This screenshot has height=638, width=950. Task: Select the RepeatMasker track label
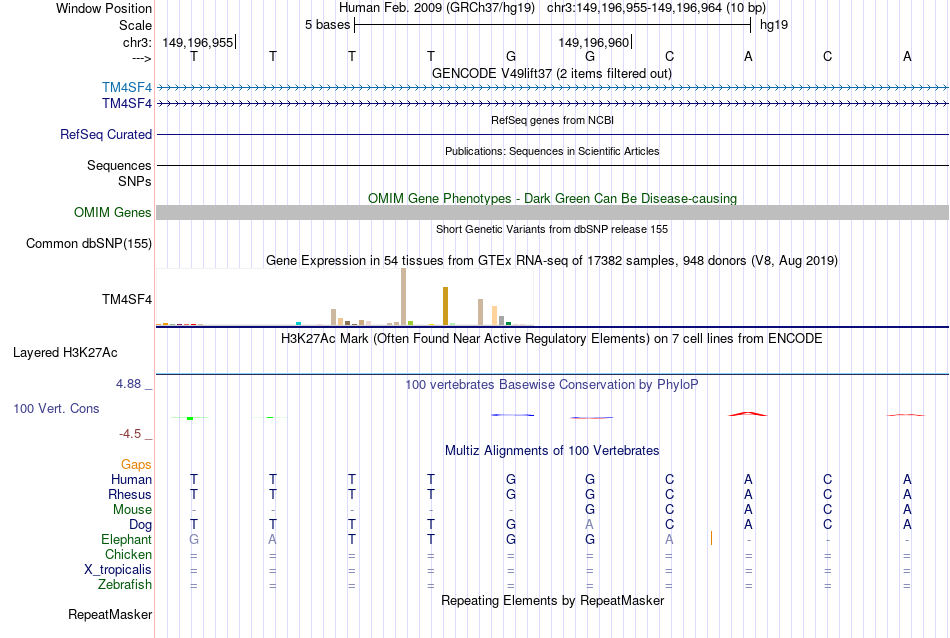[110, 614]
